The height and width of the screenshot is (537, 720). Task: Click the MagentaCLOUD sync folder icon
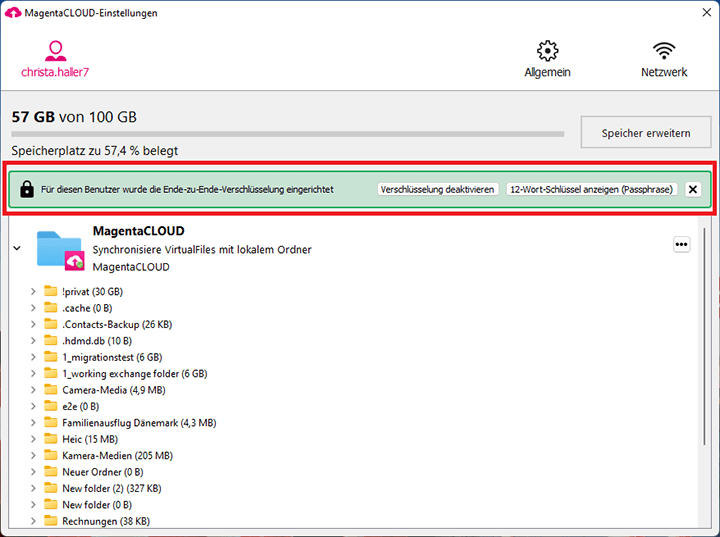(x=59, y=249)
